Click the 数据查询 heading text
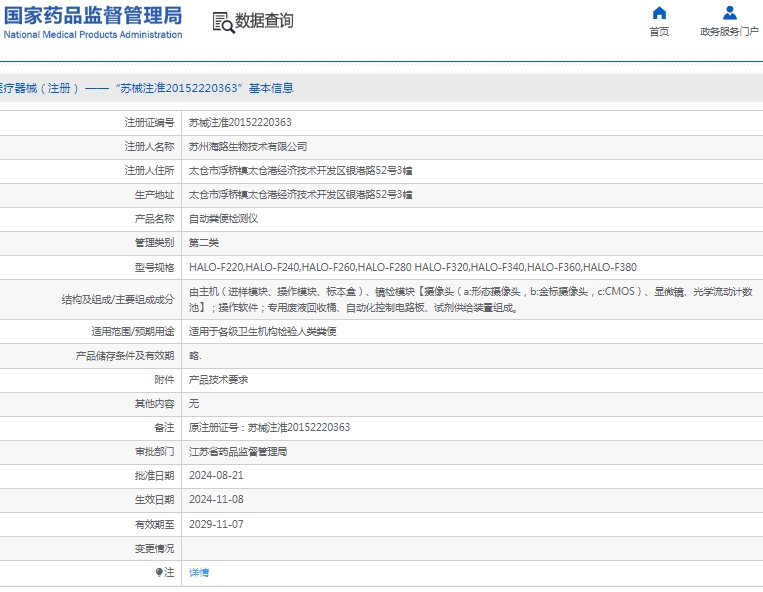The height and width of the screenshot is (592, 763). click(x=264, y=20)
